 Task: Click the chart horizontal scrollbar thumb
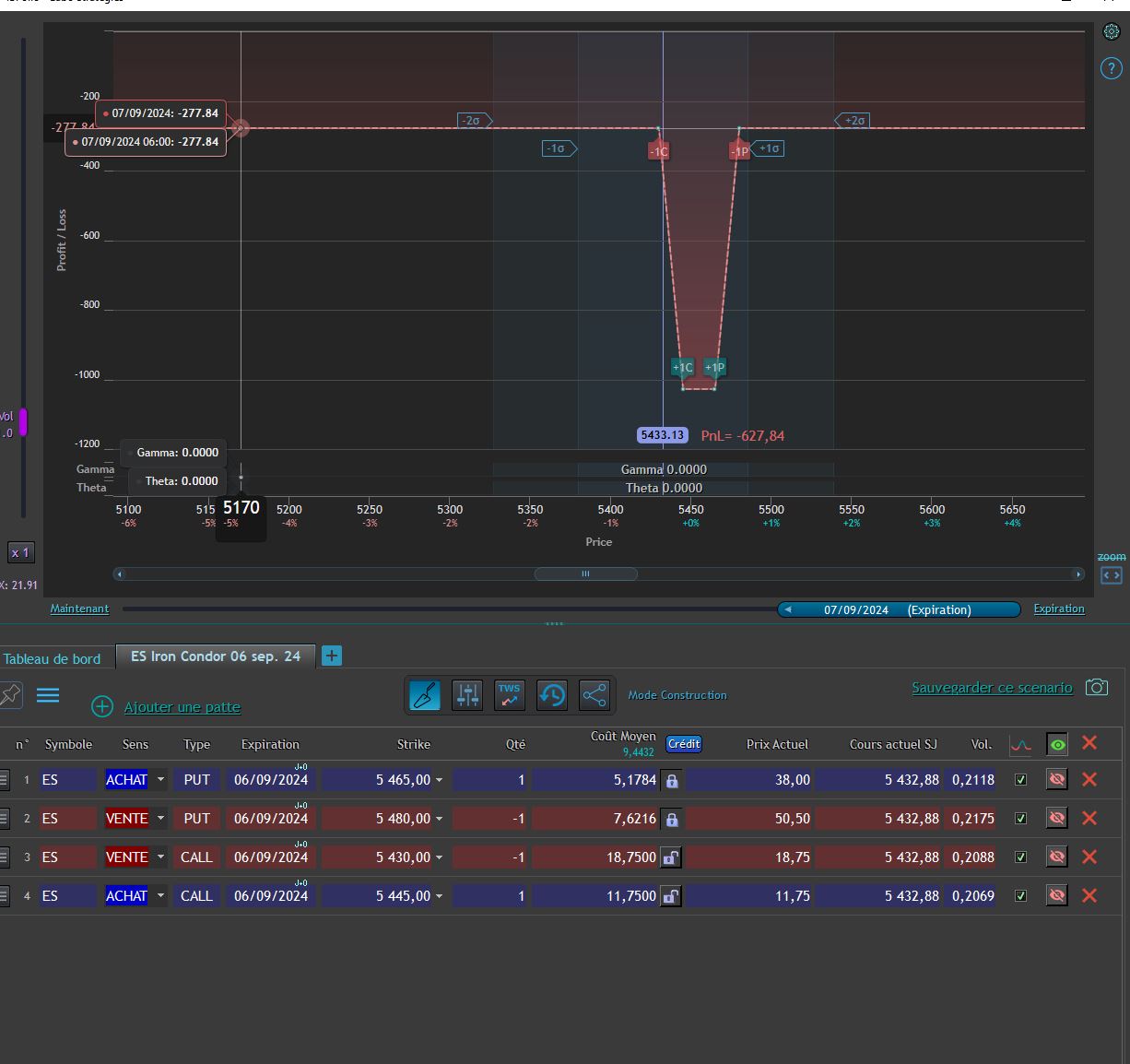coord(585,573)
